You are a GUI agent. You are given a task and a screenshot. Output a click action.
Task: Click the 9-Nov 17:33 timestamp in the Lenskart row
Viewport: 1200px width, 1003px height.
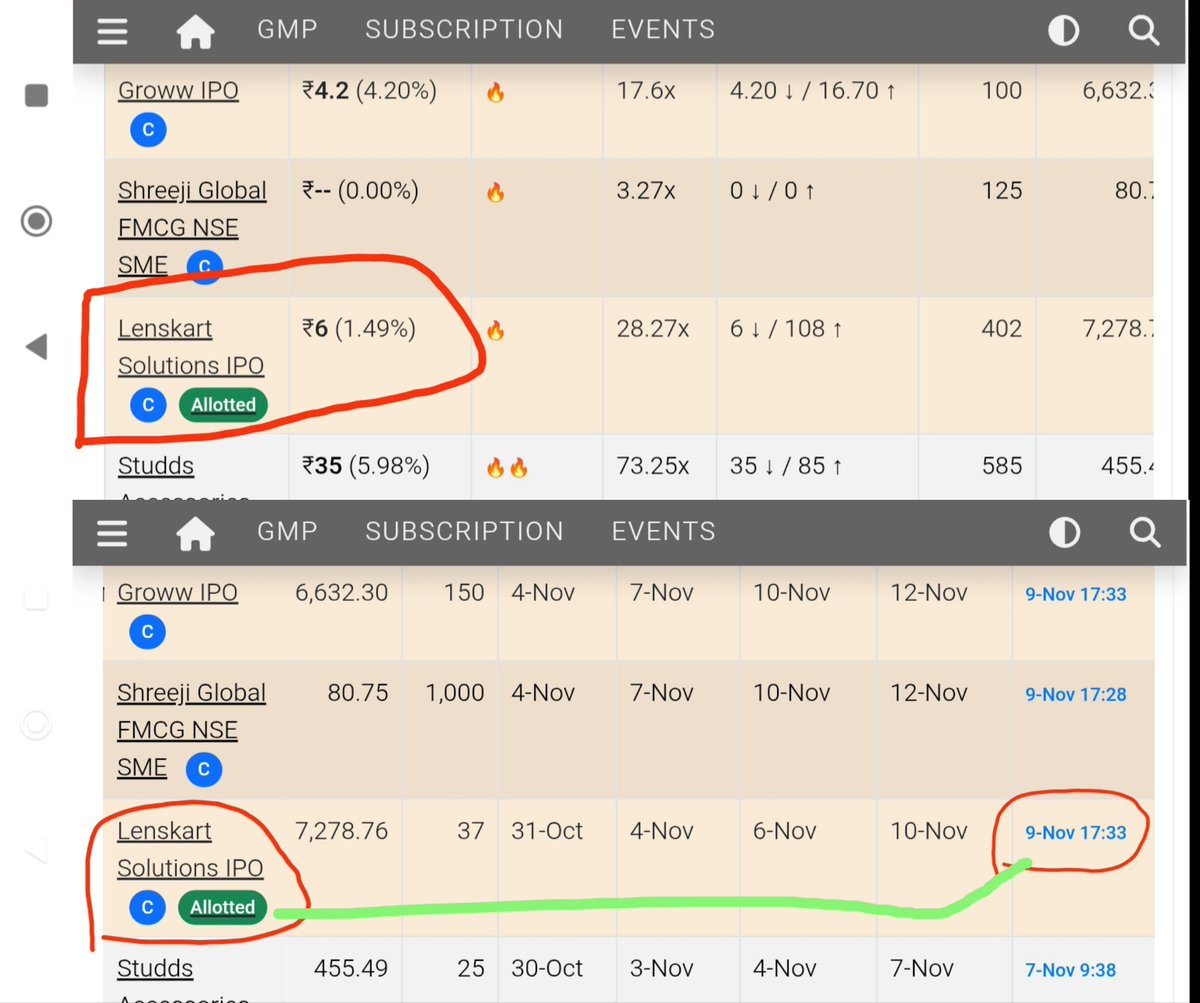pos(1076,832)
